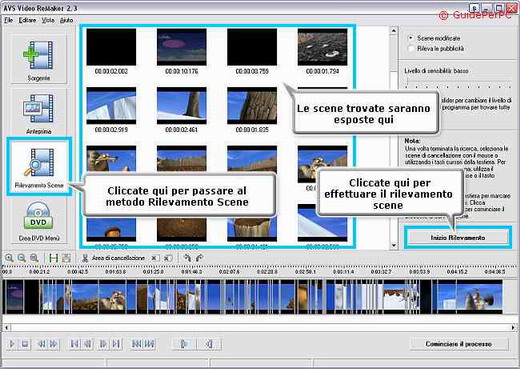Viewport: 520px width, 369px height.
Task: Click the left bracket mark-start button
Action: [184, 344]
